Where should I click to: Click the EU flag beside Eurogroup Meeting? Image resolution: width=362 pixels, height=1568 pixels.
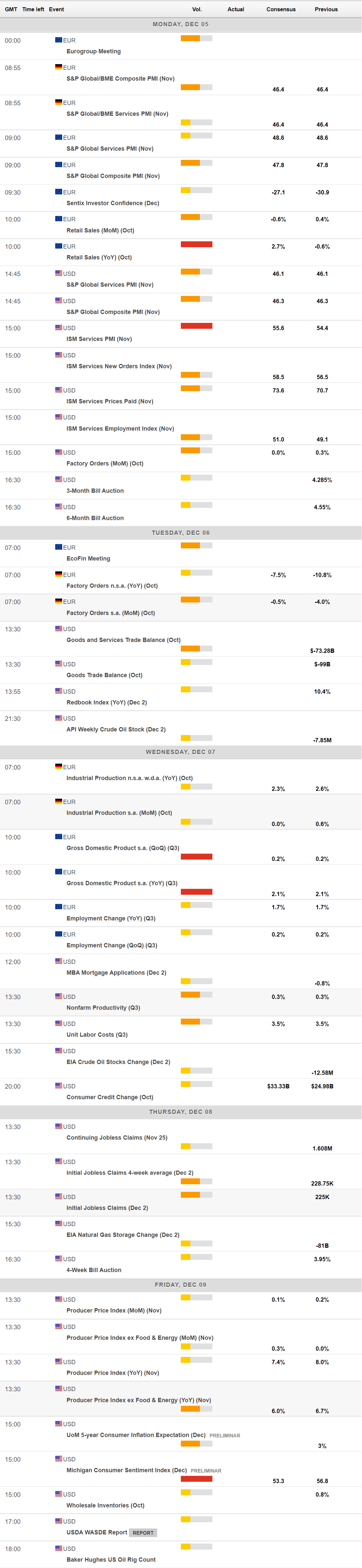pyautogui.click(x=59, y=40)
